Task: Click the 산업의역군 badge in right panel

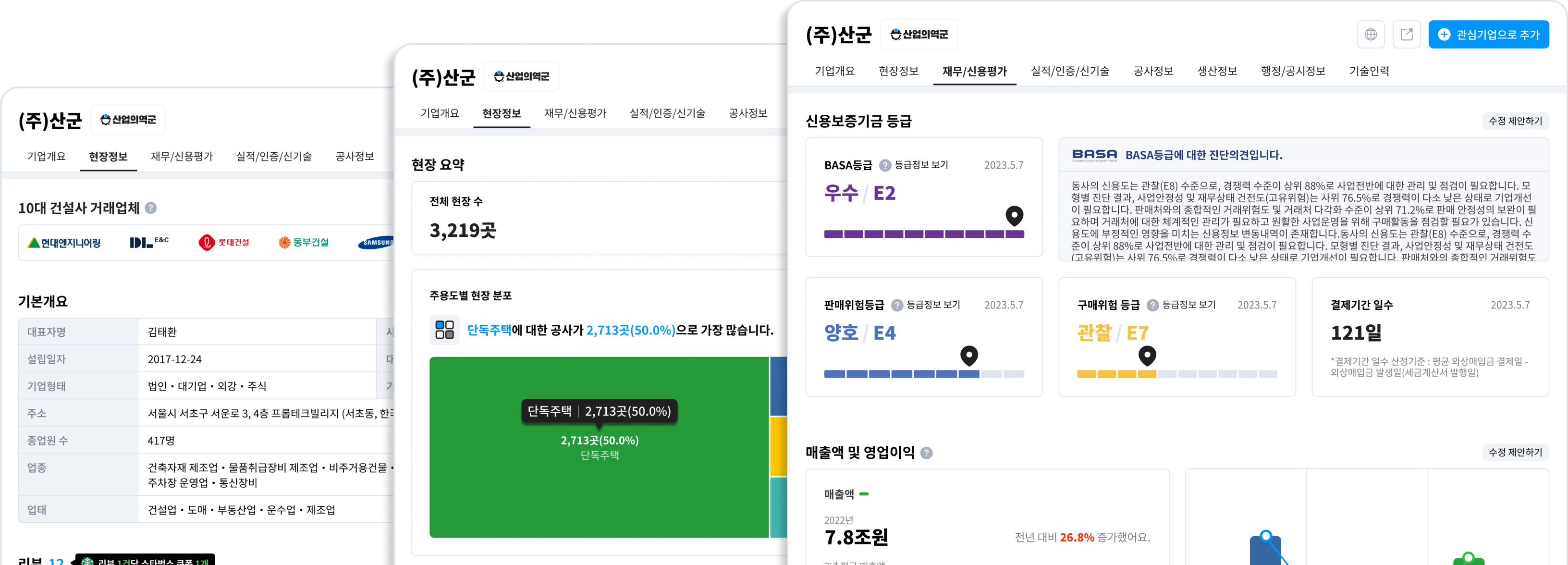Action: pos(919,35)
